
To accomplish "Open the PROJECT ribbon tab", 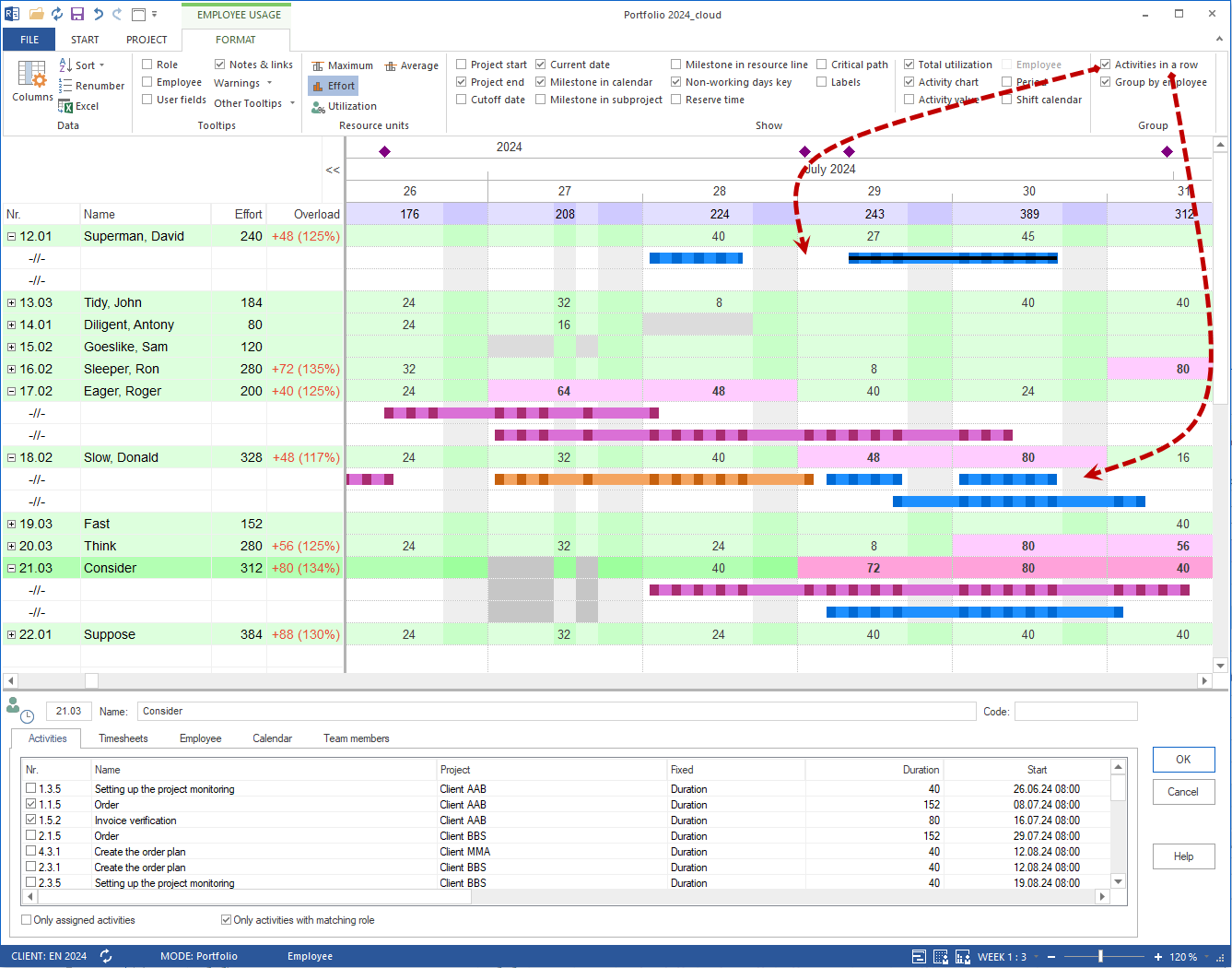I will coord(147,40).
